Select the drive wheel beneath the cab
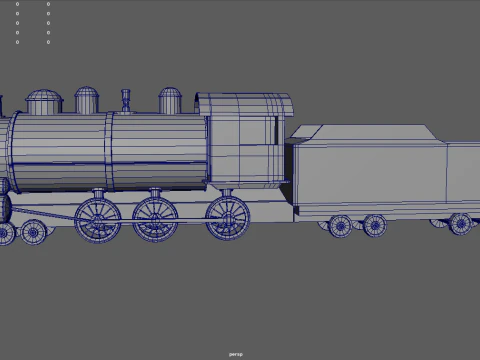Screen dimensions: 480x360 228,218
